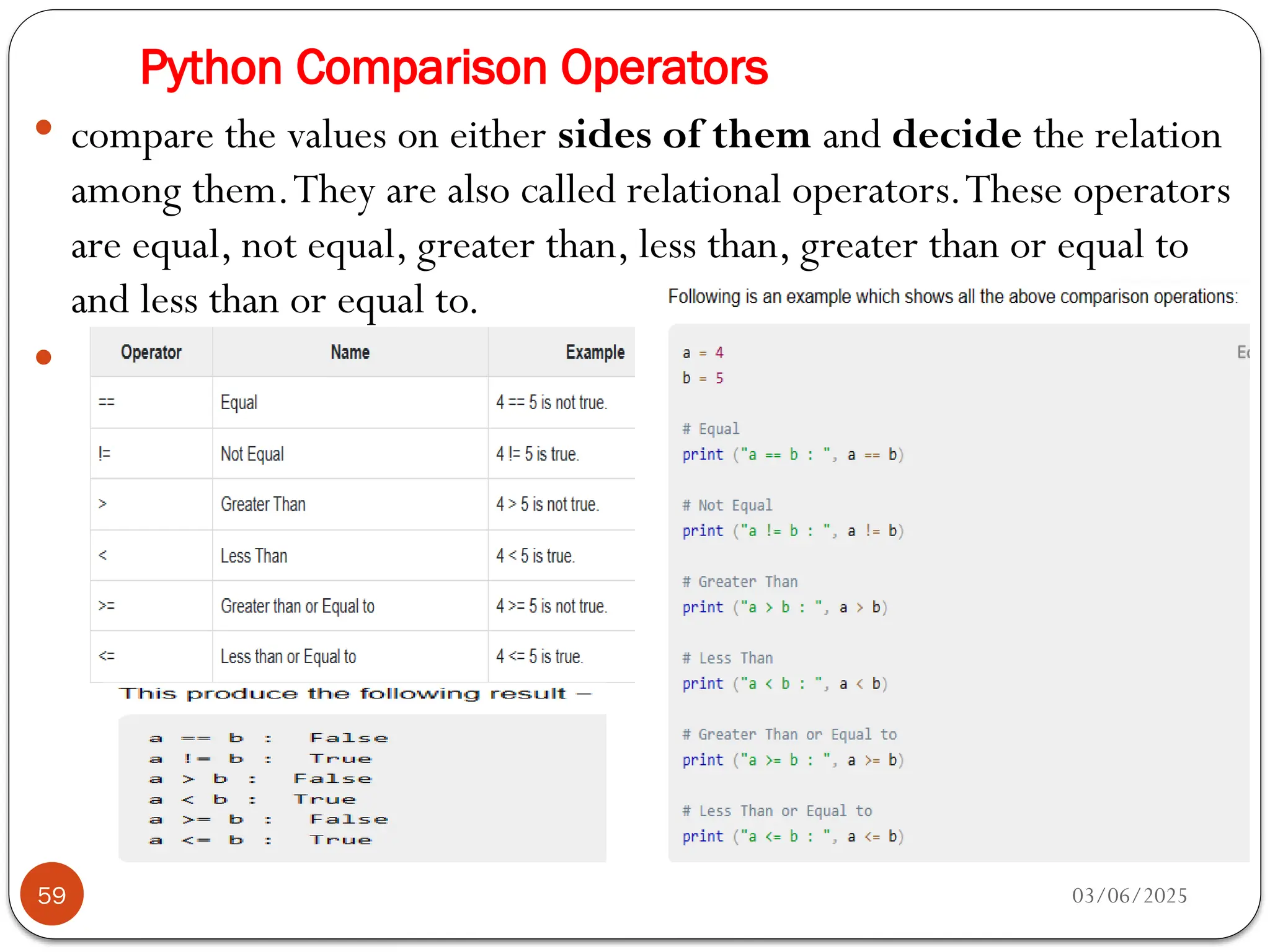Click the "<=" operator cell in table
The image size is (1270, 952).
pos(151,656)
